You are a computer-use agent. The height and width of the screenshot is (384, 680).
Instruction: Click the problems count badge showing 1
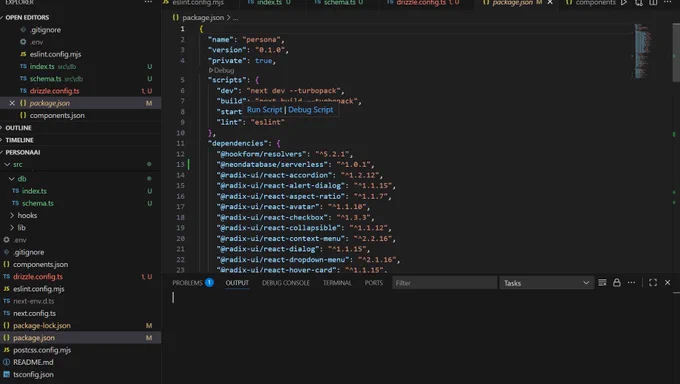point(209,282)
